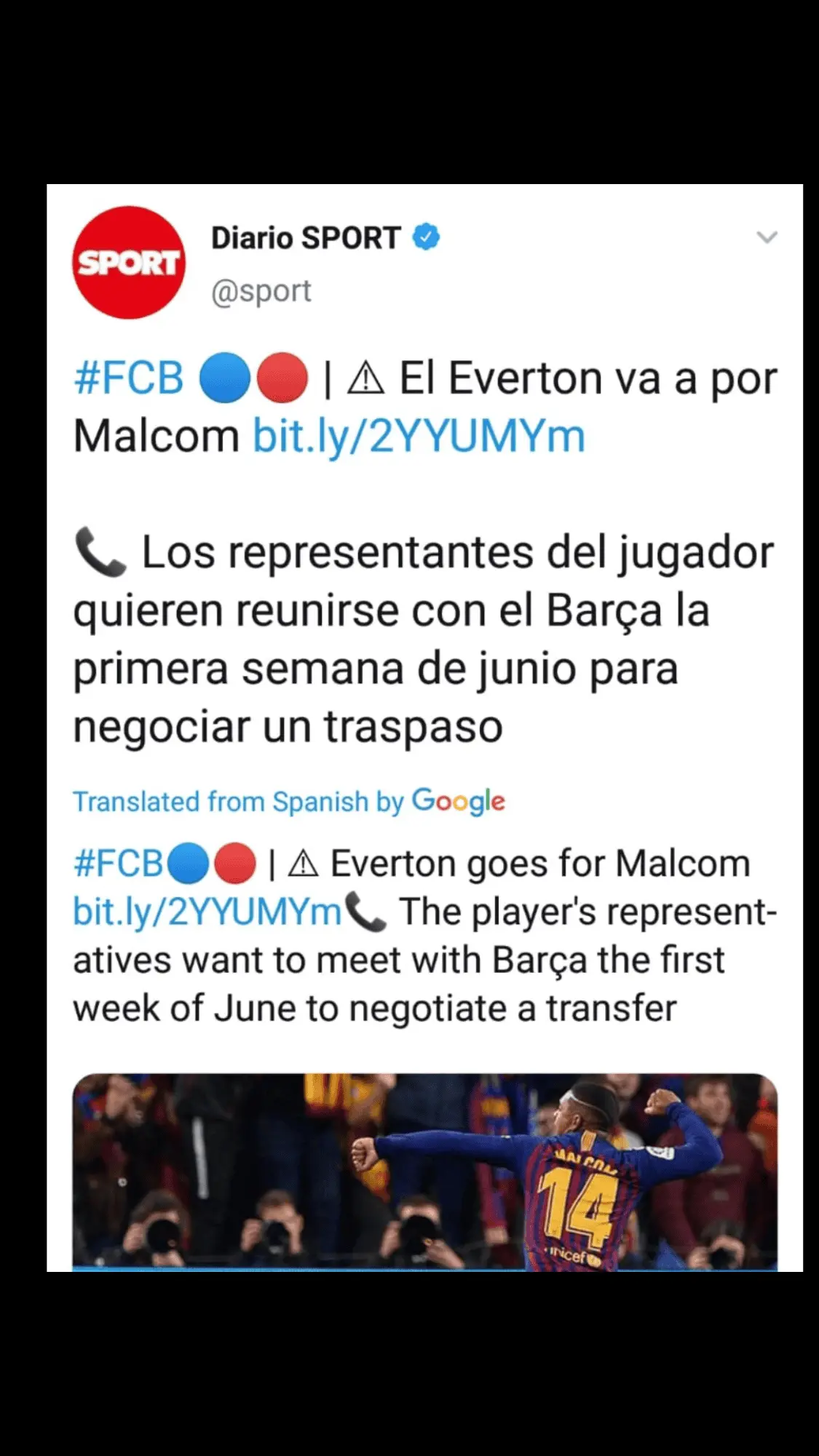Click 'Translated from Spanish by' label

coord(238,802)
